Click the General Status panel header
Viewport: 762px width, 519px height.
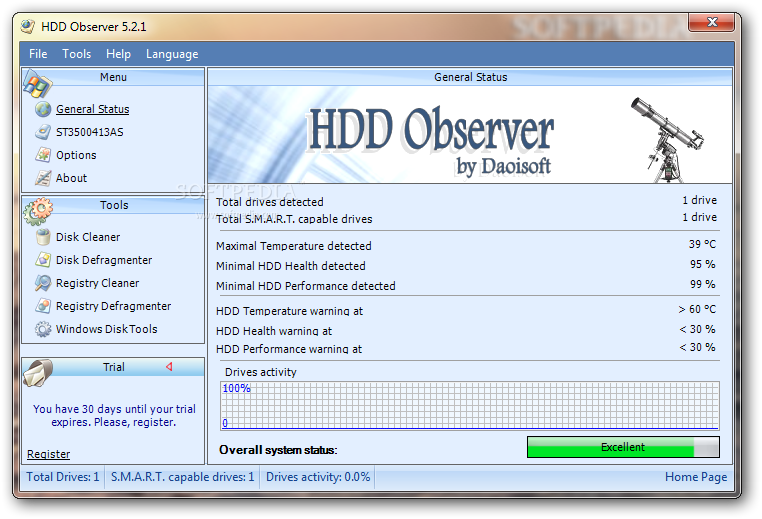(470, 77)
